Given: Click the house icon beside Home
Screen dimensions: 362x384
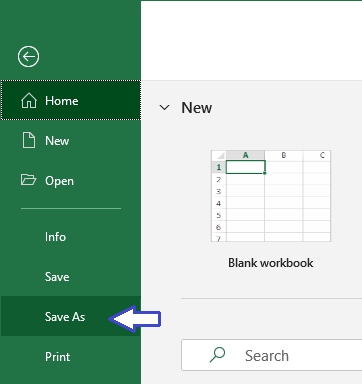Looking at the screenshot, I should coord(29,100).
